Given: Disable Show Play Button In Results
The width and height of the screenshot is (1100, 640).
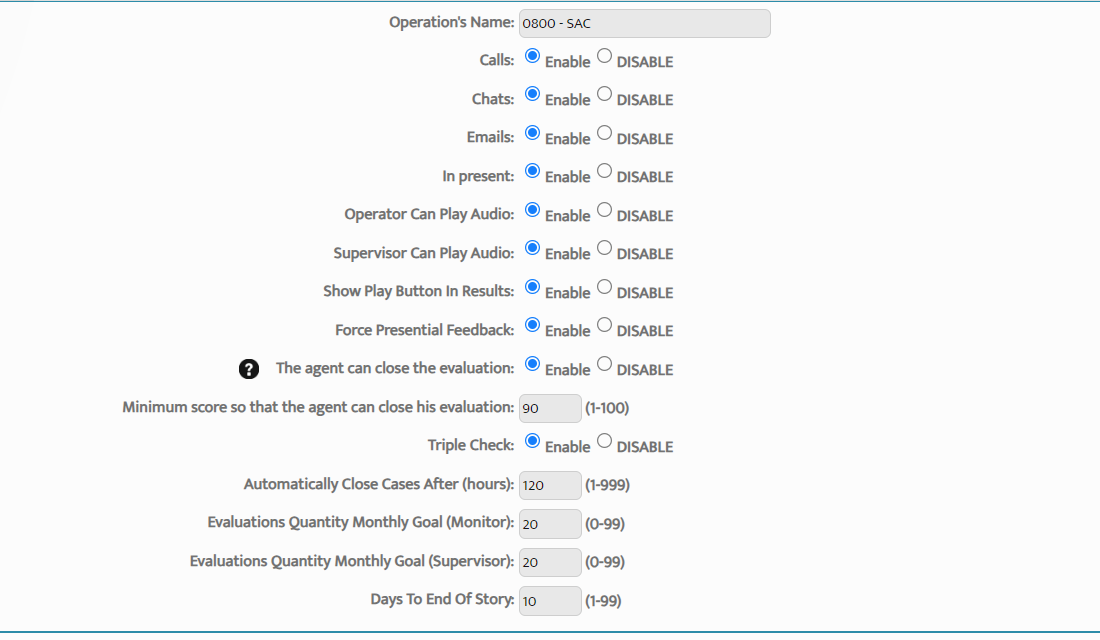Looking at the screenshot, I should 604,287.
